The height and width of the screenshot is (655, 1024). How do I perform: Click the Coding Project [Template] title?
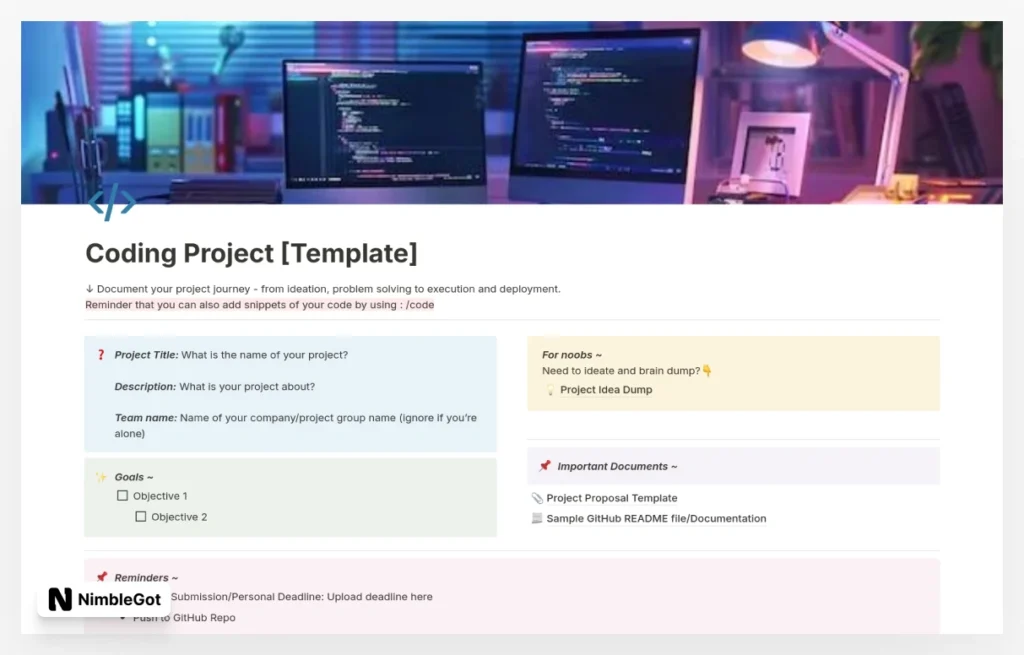coord(251,253)
